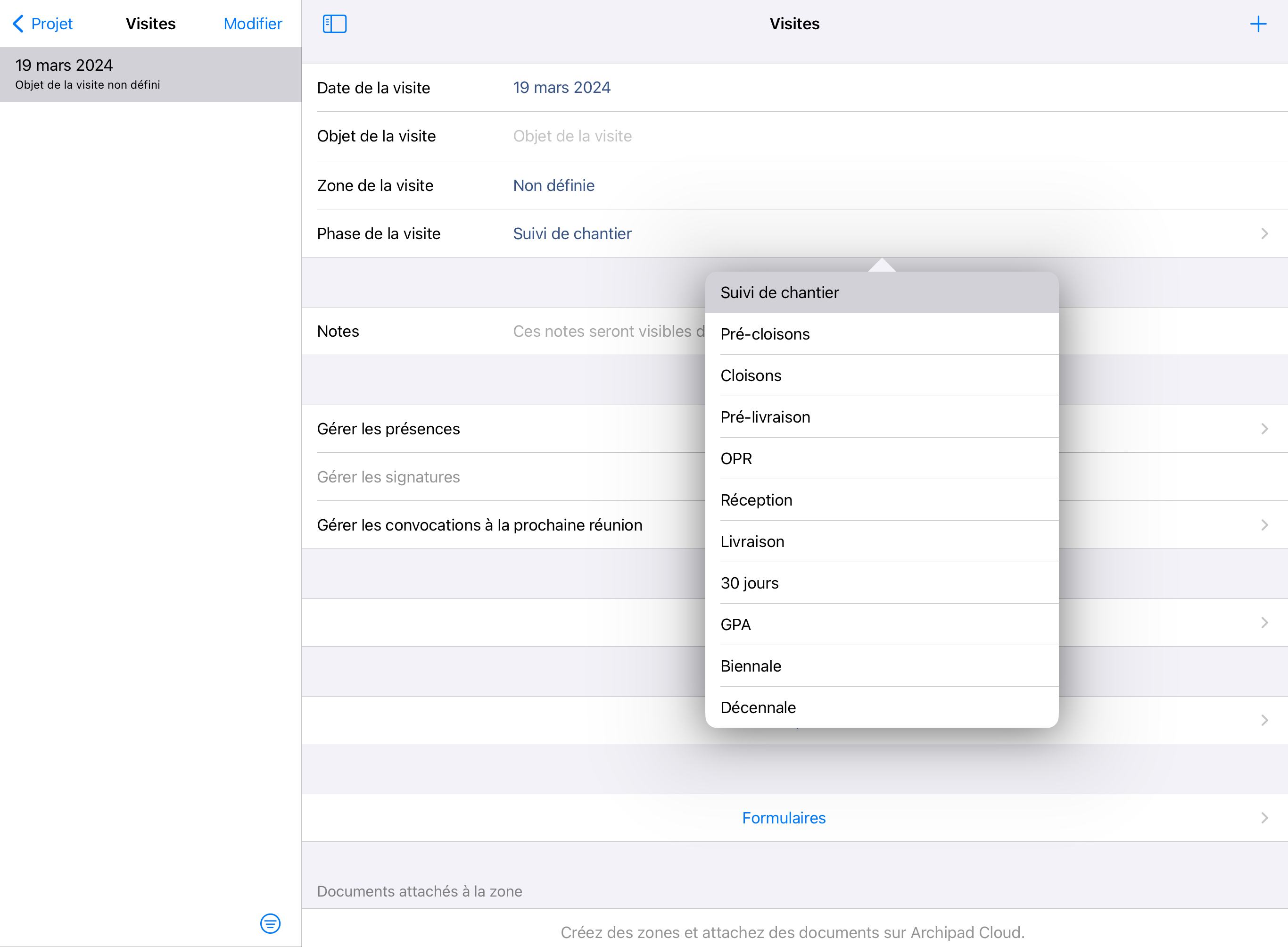Open the filter icon below visits list
Screen dimensions: 1288x947
pos(270,923)
